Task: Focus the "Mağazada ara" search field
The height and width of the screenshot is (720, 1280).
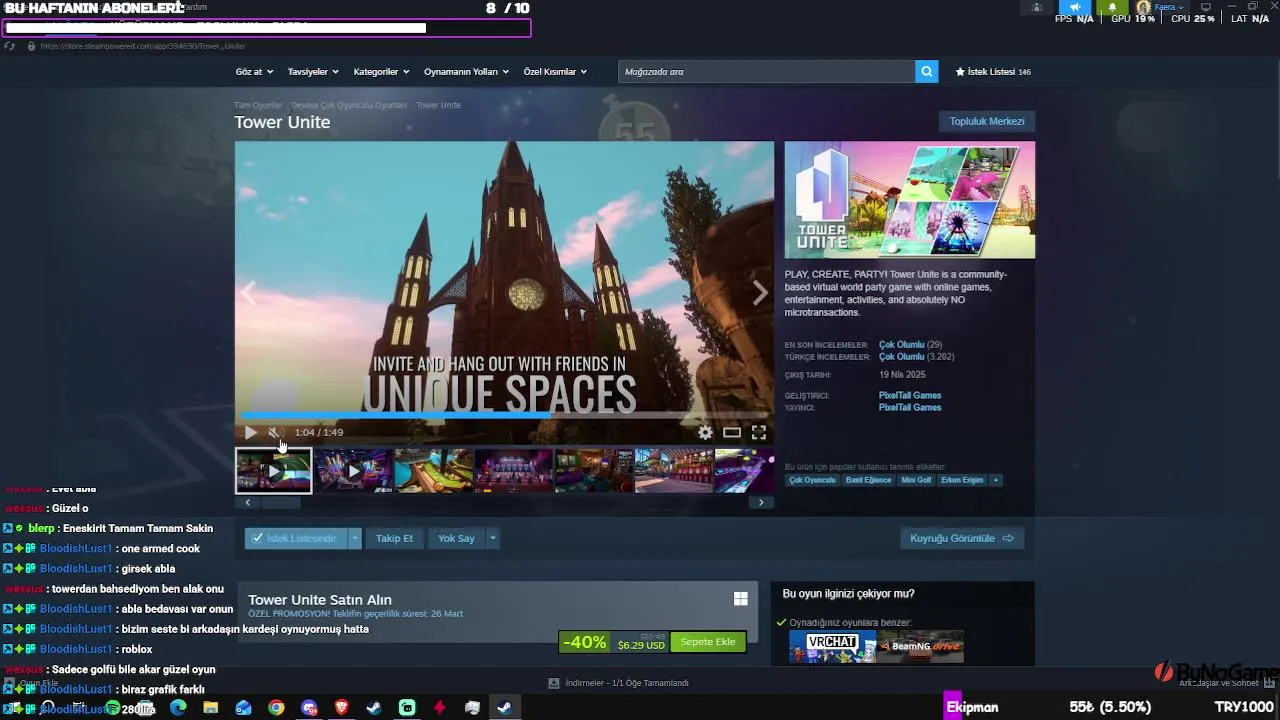Action: [766, 71]
